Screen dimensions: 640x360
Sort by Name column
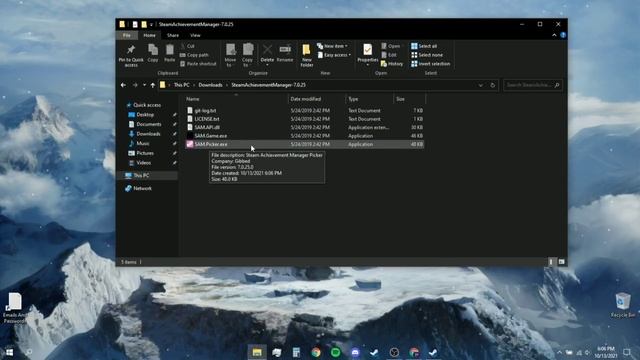pyautogui.click(x=236, y=99)
